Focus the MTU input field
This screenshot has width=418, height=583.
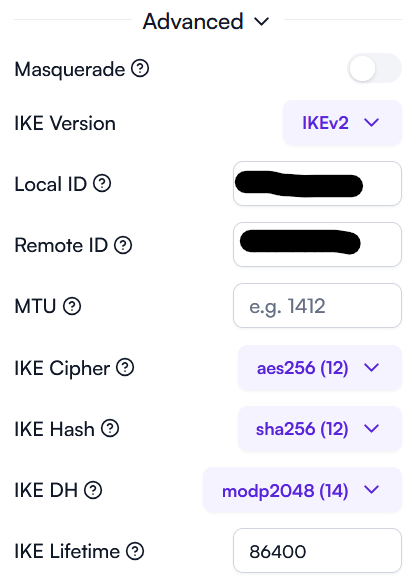click(317, 306)
